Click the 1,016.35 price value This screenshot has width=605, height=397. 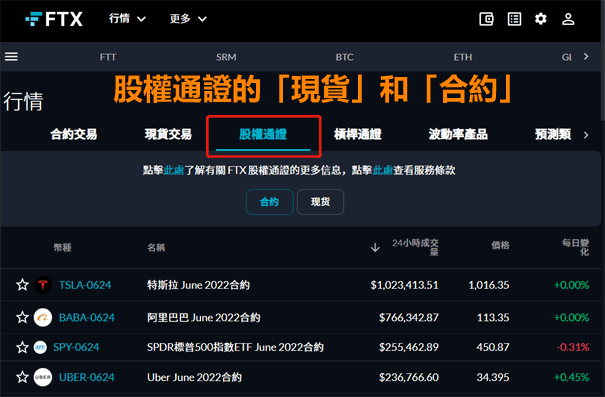(x=489, y=285)
